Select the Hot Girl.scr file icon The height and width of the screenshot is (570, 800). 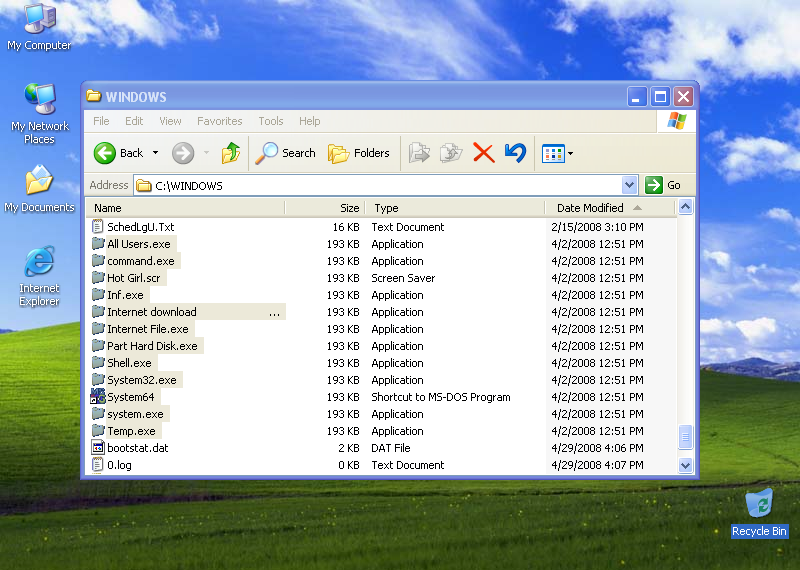[98, 278]
